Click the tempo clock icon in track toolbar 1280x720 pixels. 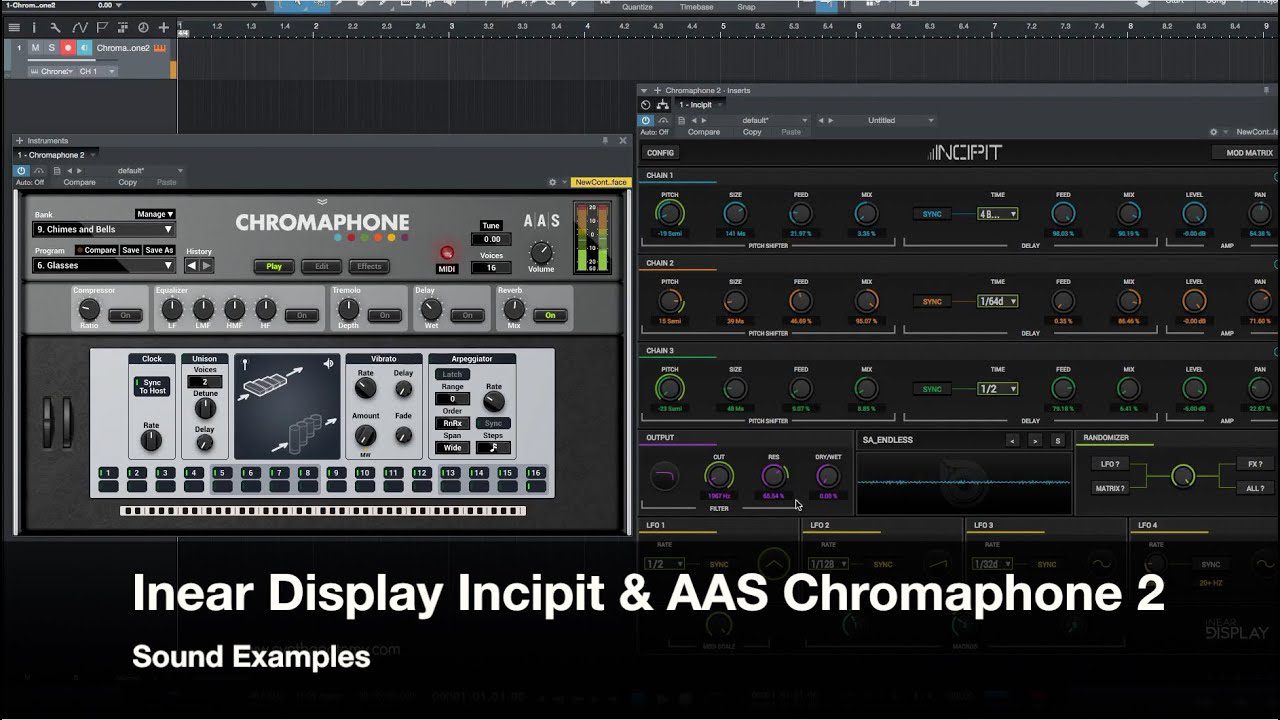click(143, 27)
